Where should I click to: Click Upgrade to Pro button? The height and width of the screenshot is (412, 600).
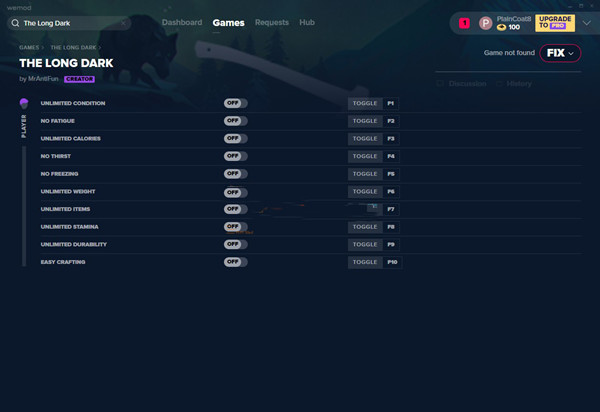click(555, 23)
